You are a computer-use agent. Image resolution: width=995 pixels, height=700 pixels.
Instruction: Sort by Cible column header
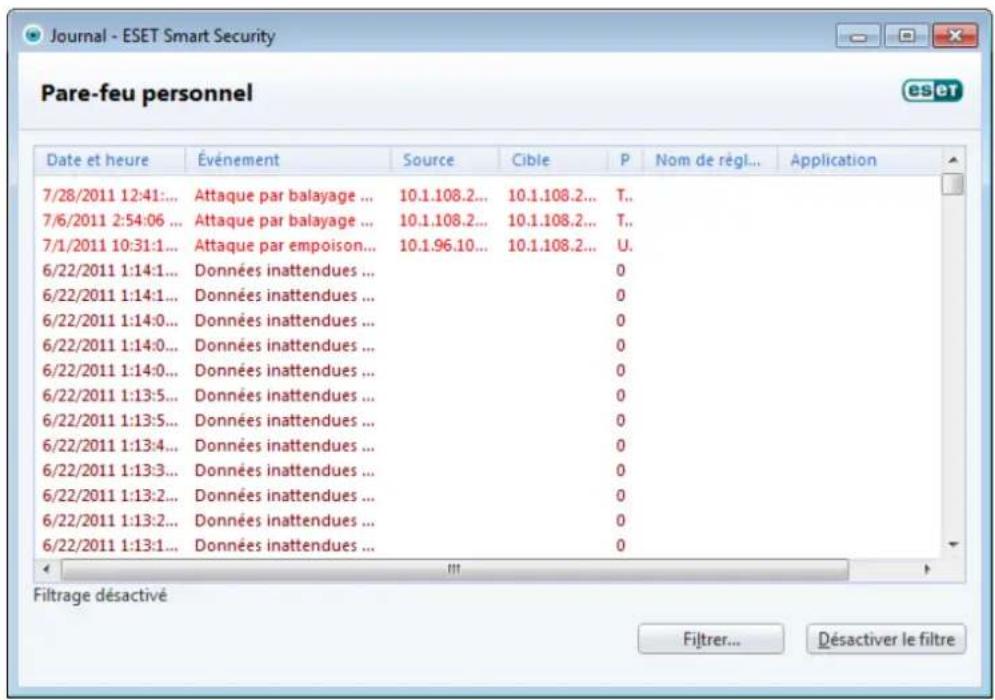coord(553,160)
